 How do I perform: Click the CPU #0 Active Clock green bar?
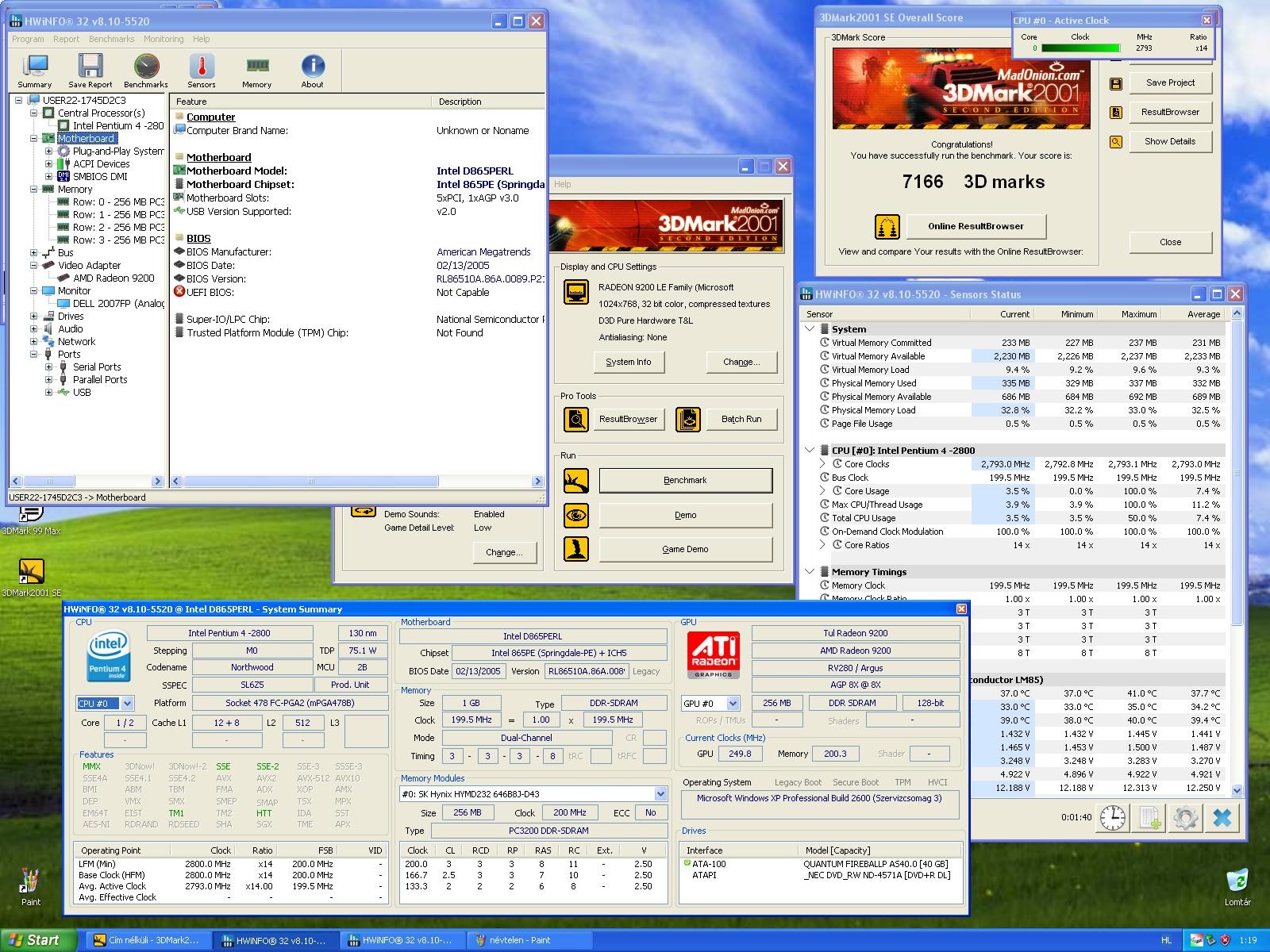point(1080,48)
